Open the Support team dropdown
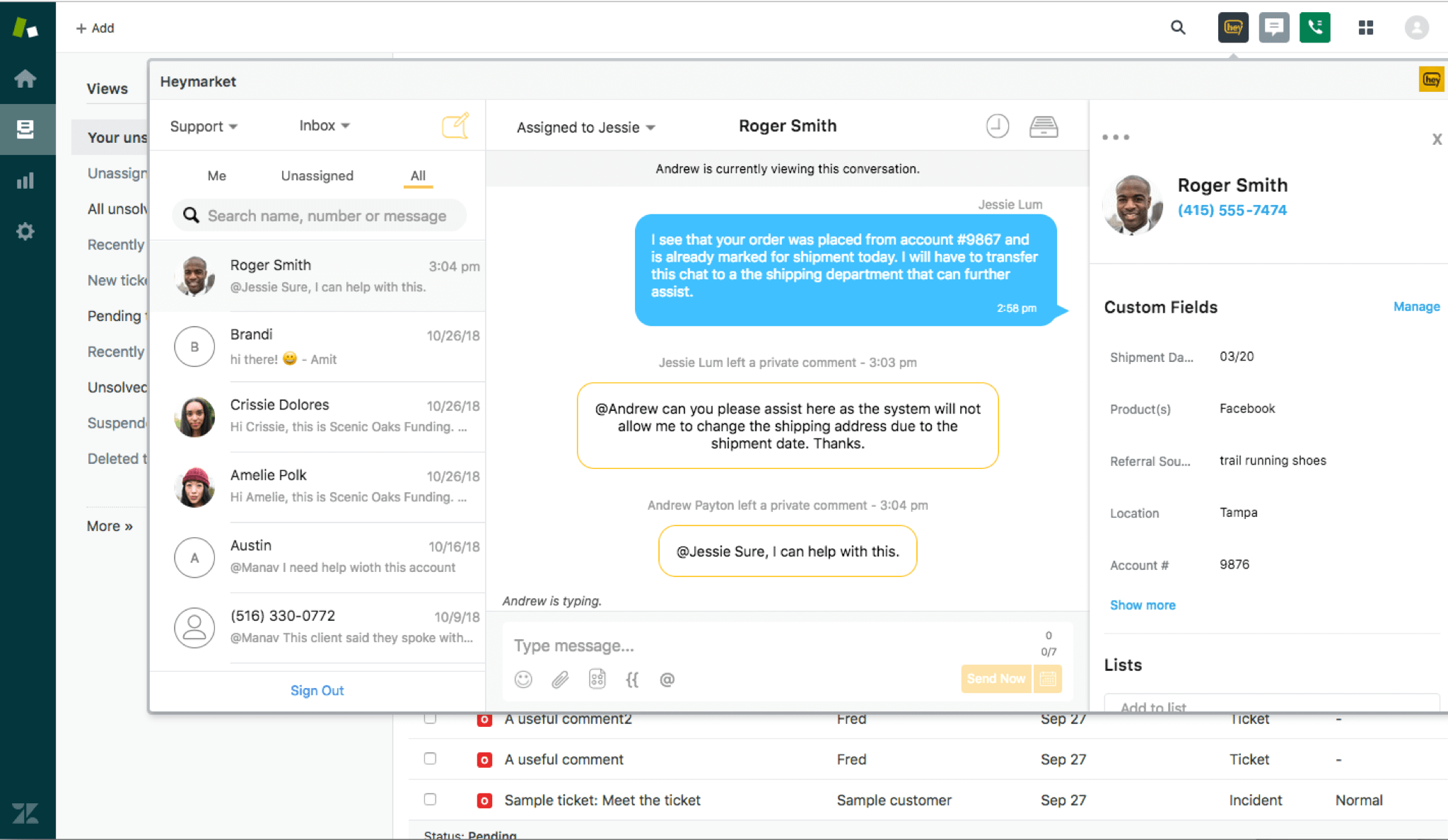Image resolution: width=1448 pixels, height=840 pixels. pos(203,126)
